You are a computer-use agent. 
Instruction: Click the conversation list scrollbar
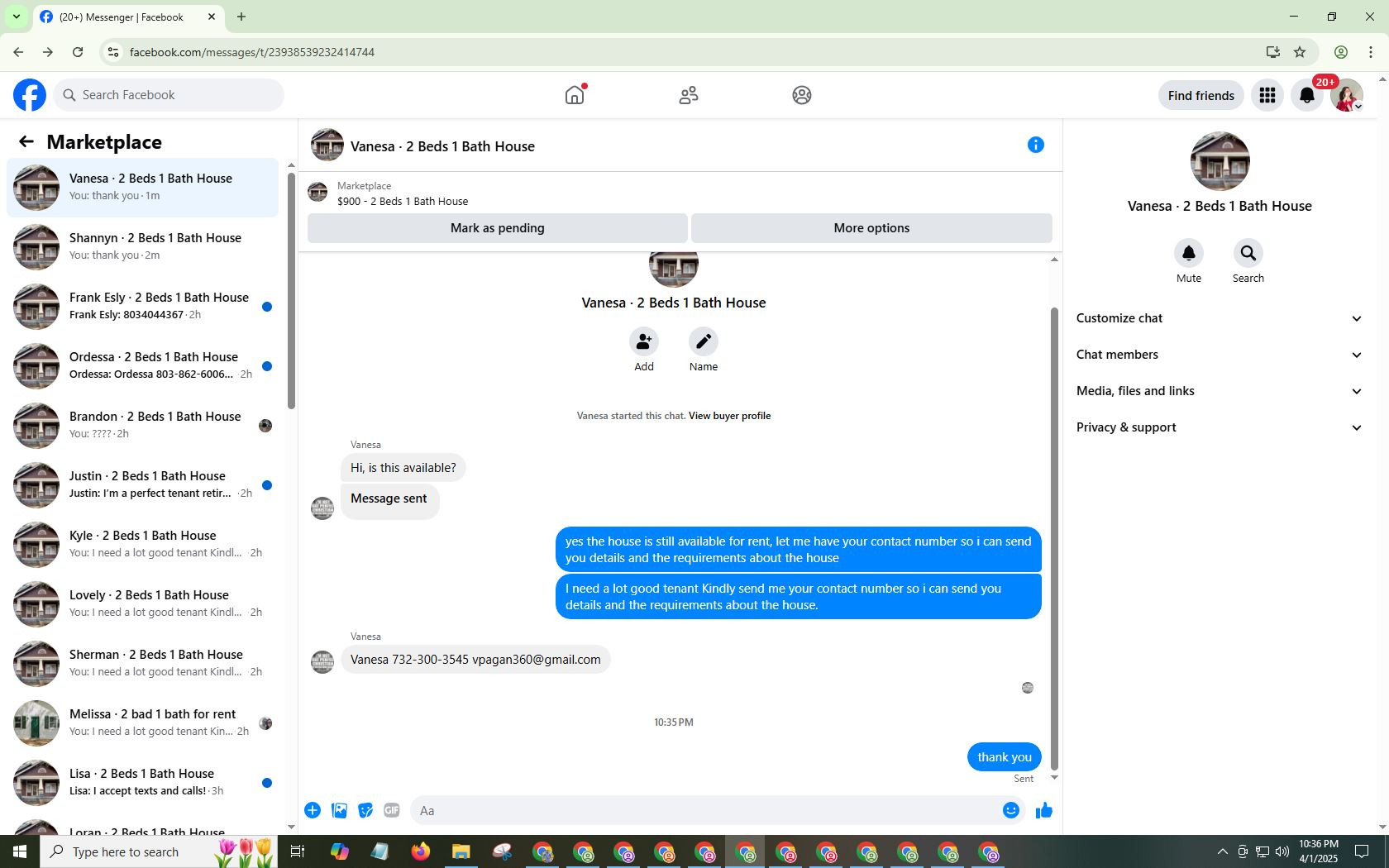point(291,289)
